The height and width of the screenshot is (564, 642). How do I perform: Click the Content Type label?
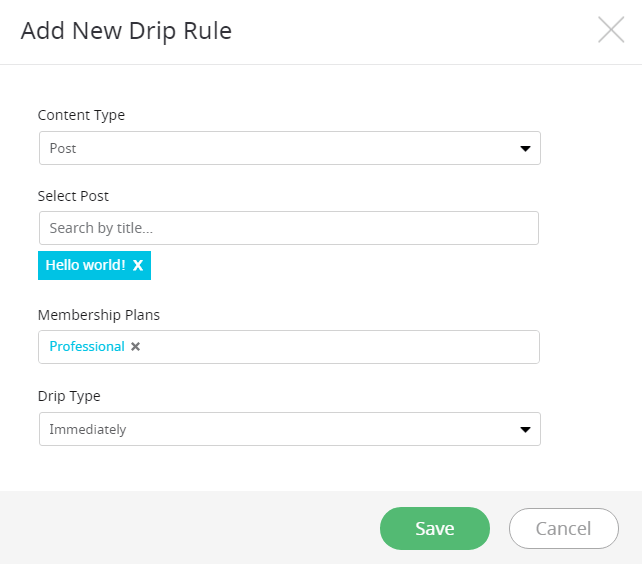click(81, 116)
